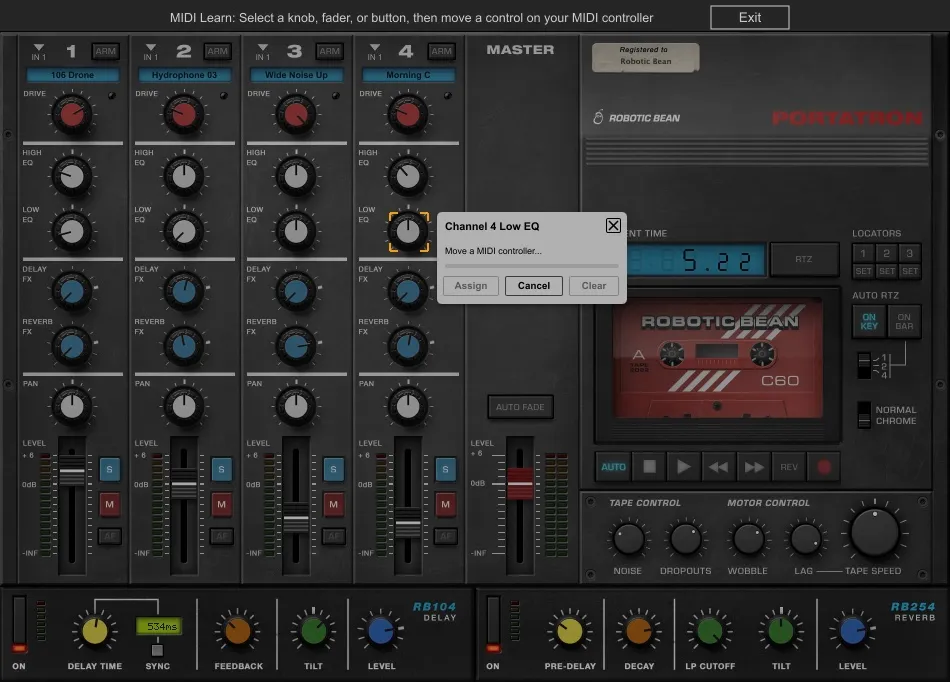
Task: Click the red Record button
Action: coord(823,467)
